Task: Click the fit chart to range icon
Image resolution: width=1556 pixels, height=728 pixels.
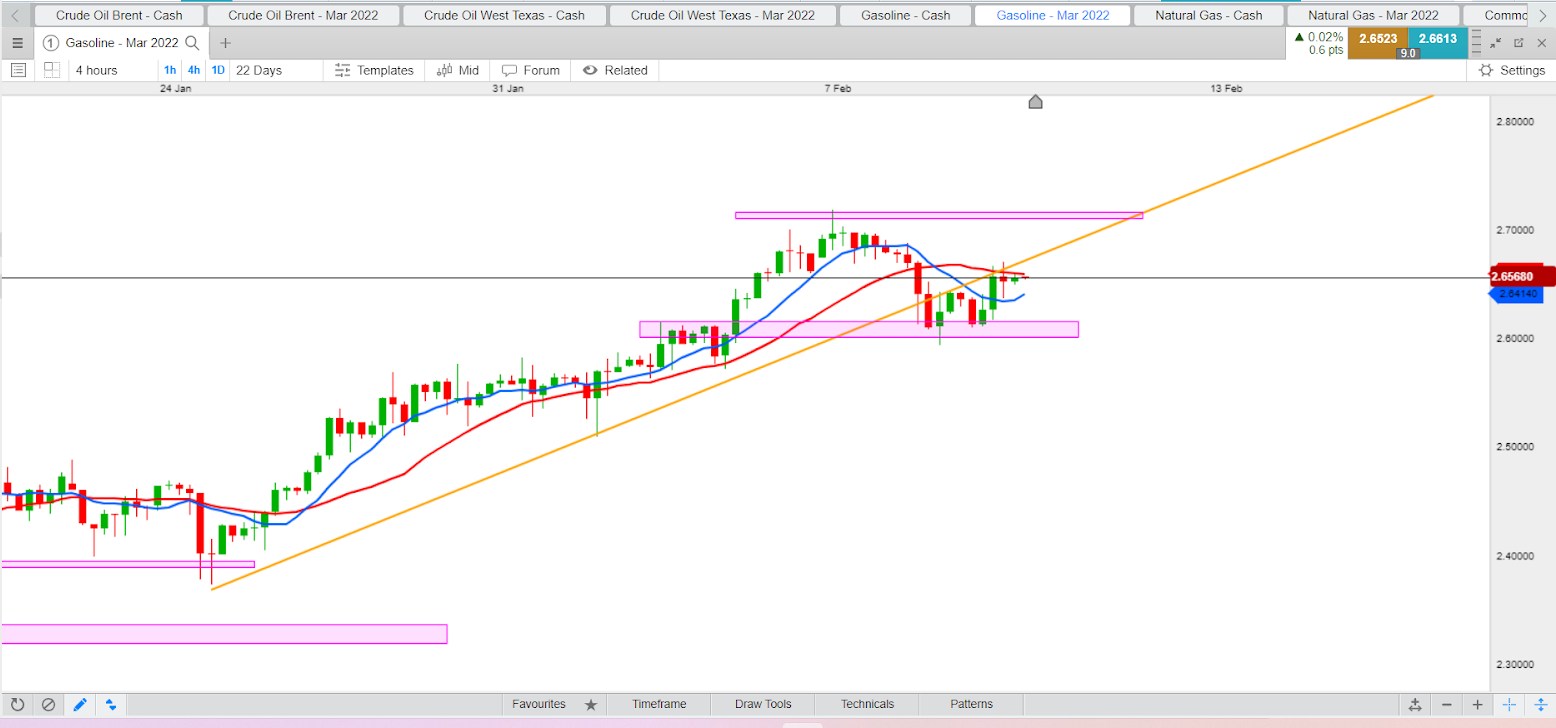Action: point(1415,704)
